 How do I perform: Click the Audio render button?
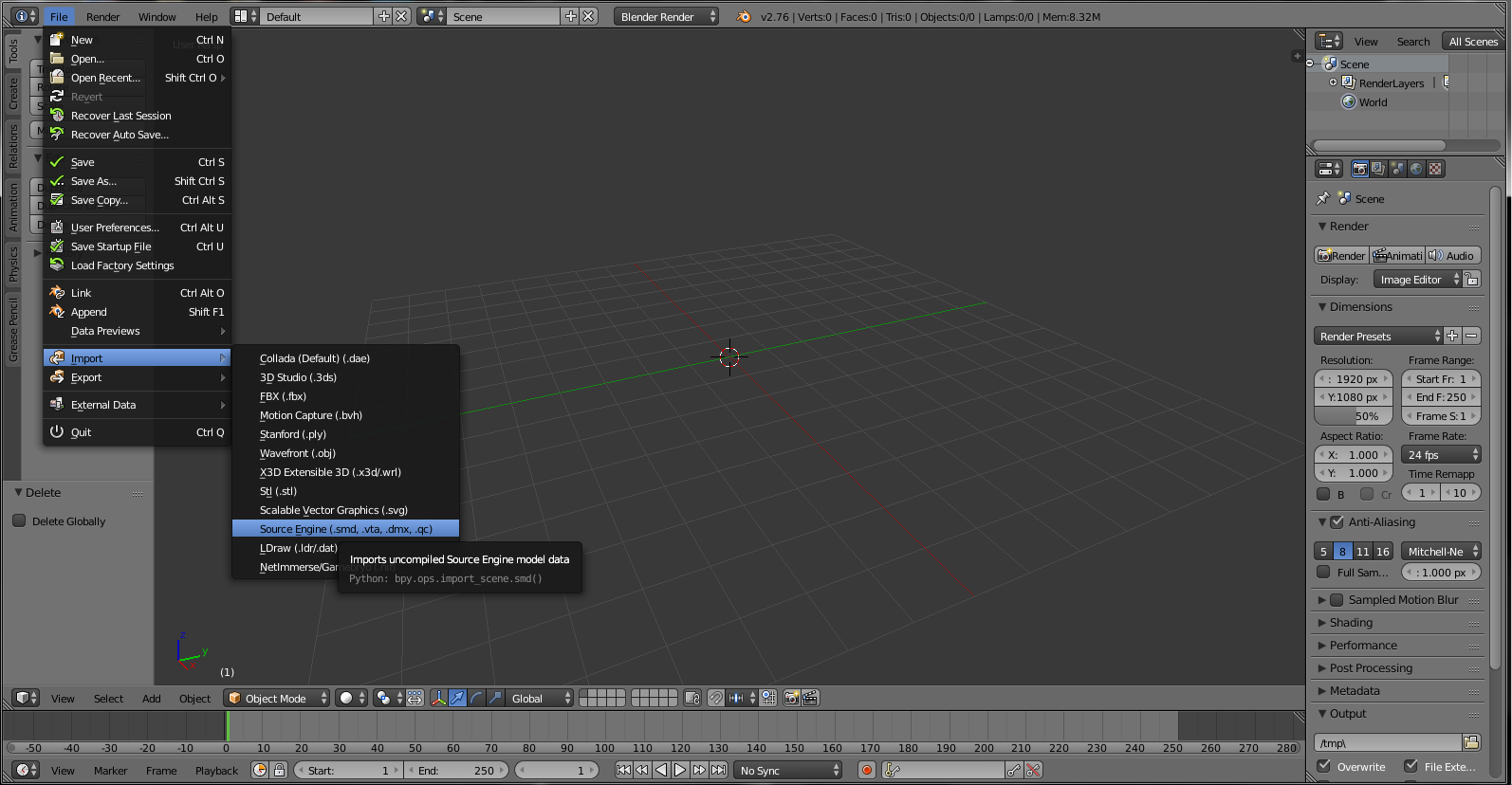1453,255
